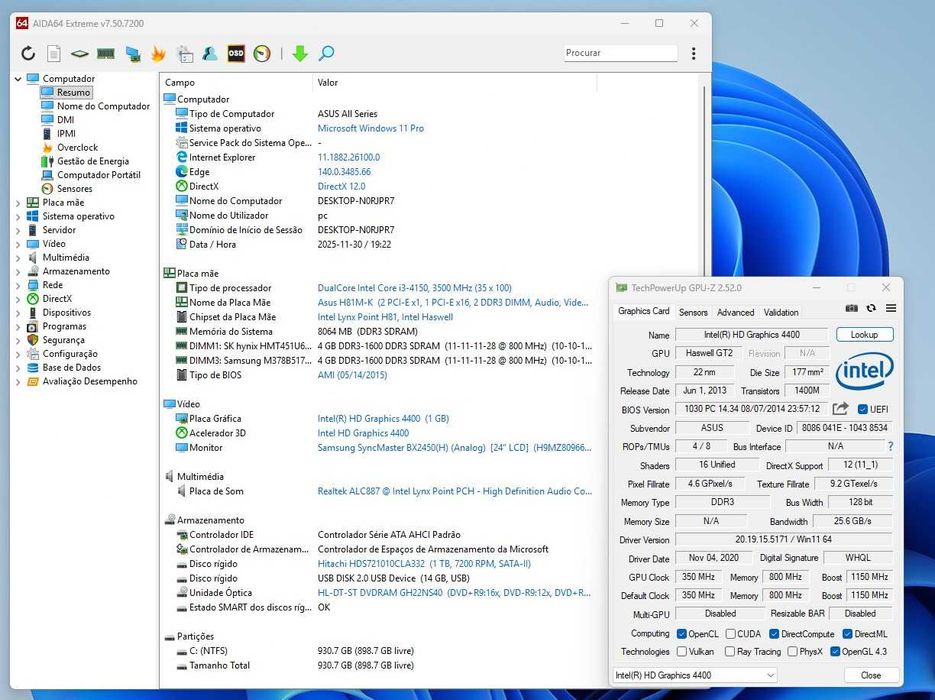
Task: Collapse the Computador tree node
Action: click(x=18, y=79)
